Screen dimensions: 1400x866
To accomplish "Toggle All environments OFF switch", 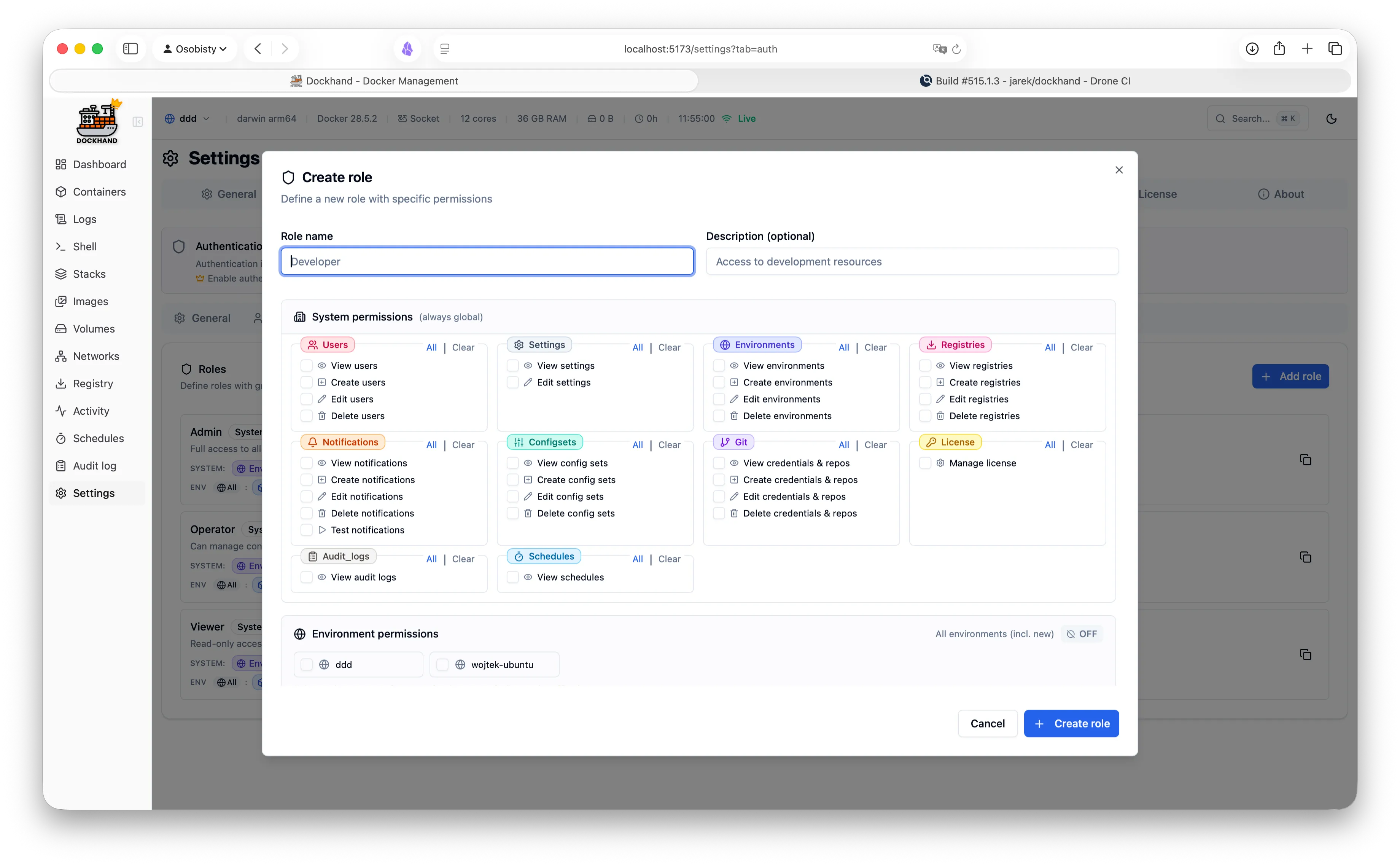I will [1082, 634].
